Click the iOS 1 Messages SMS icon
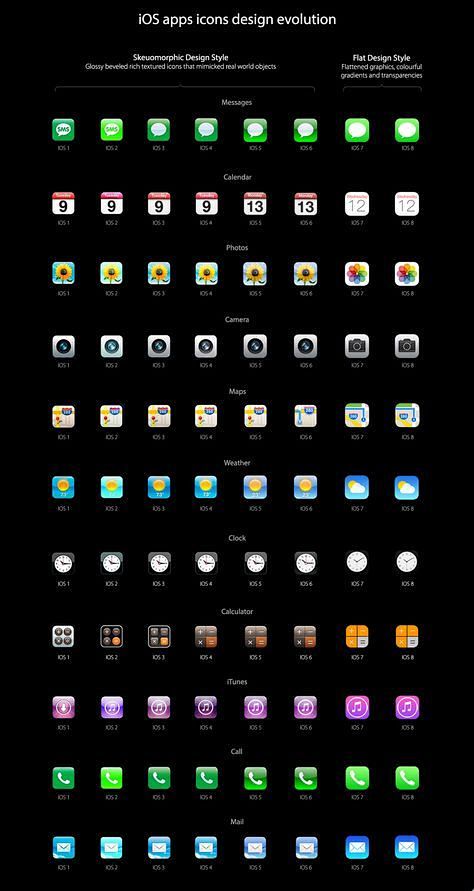The height and width of the screenshot is (891, 474). (x=63, y=130)
